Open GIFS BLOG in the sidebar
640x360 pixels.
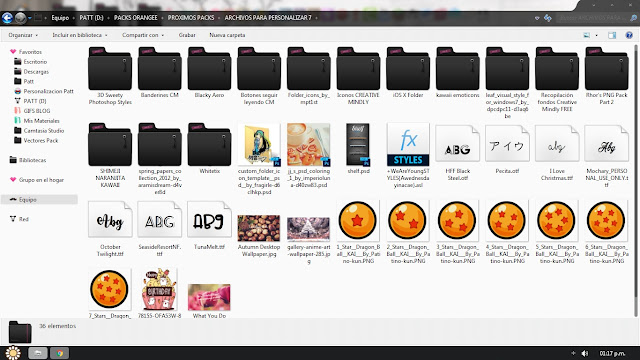[37, 111]
